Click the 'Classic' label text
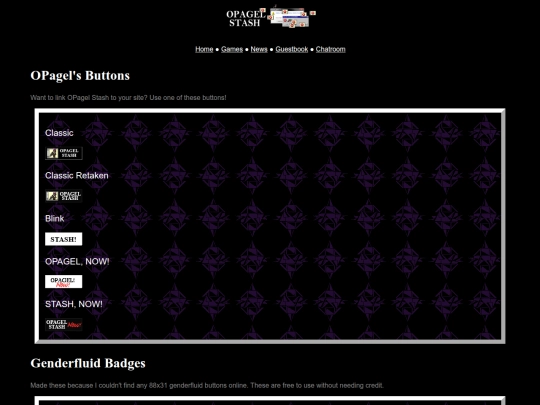The height and width of the screenshot is (405, 540). [59, 133]
